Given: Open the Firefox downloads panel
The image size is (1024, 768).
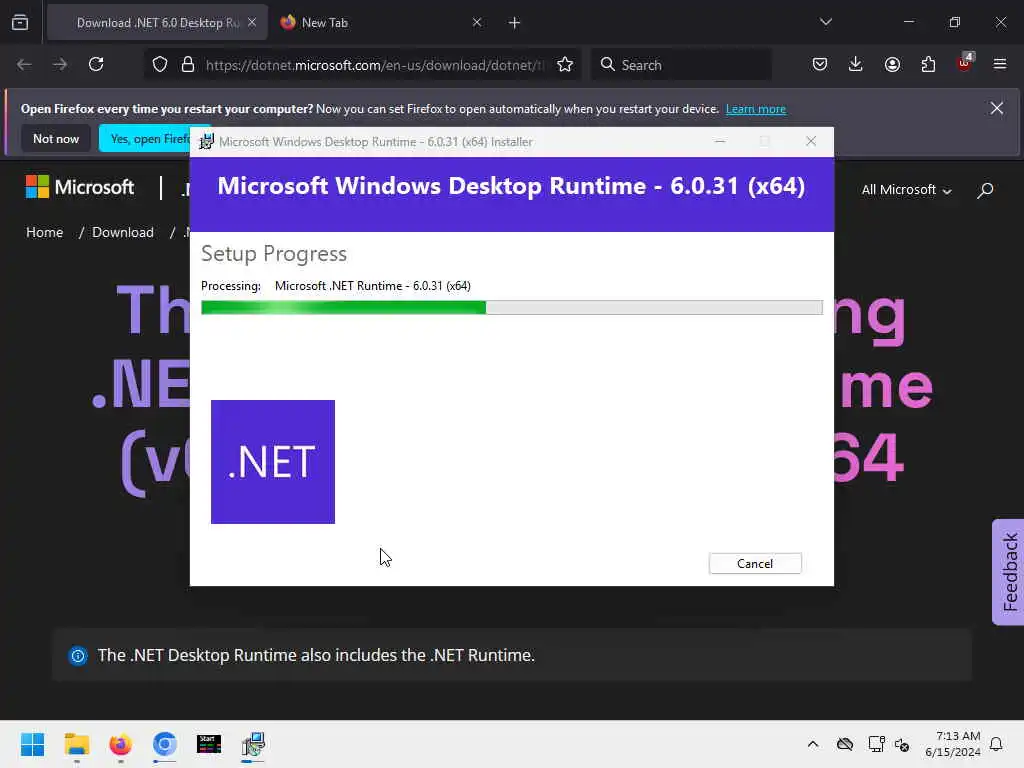Looking at the screenshot, I should (856, 65).
